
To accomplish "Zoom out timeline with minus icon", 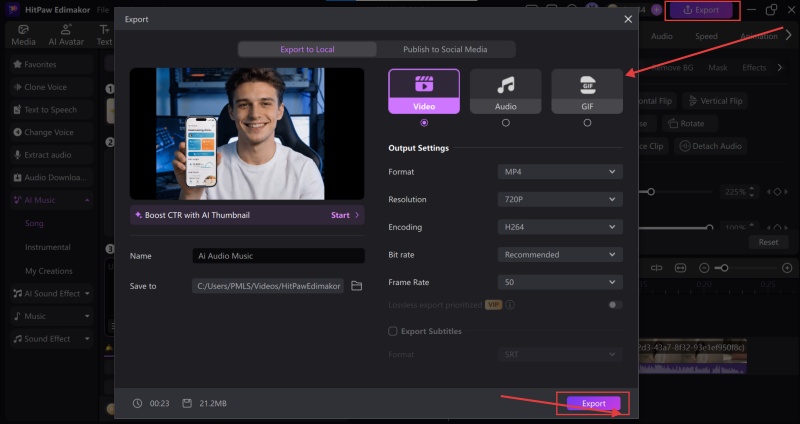I will [x=704, y=268].
